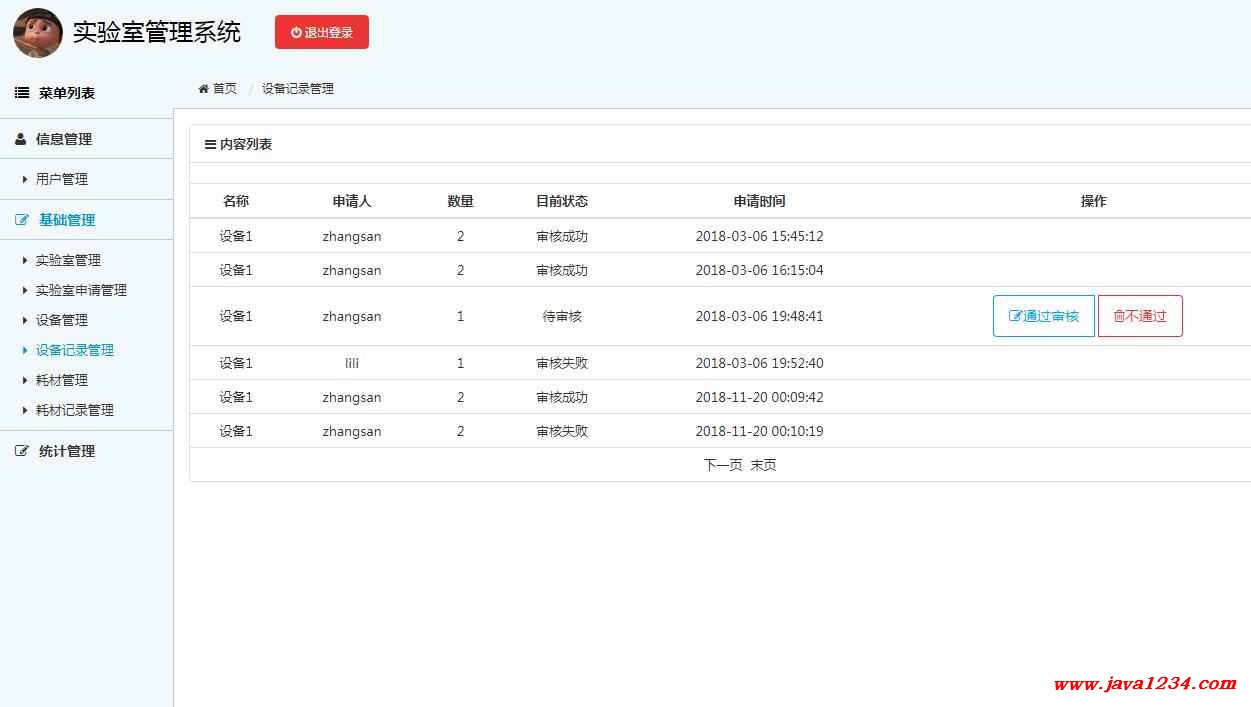Image resolution: width=1251 pixels, height=707 pixels.
Task: Select 设备管理 in the sidebar
Action: point(62,320)
